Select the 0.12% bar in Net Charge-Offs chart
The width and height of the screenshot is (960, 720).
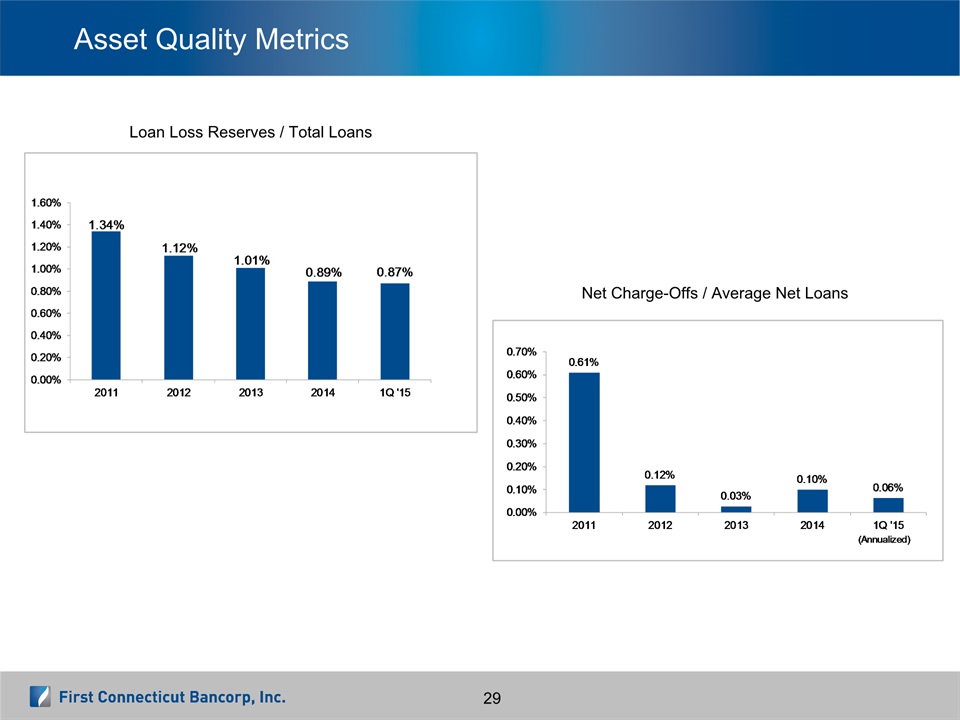pos(660,498)
